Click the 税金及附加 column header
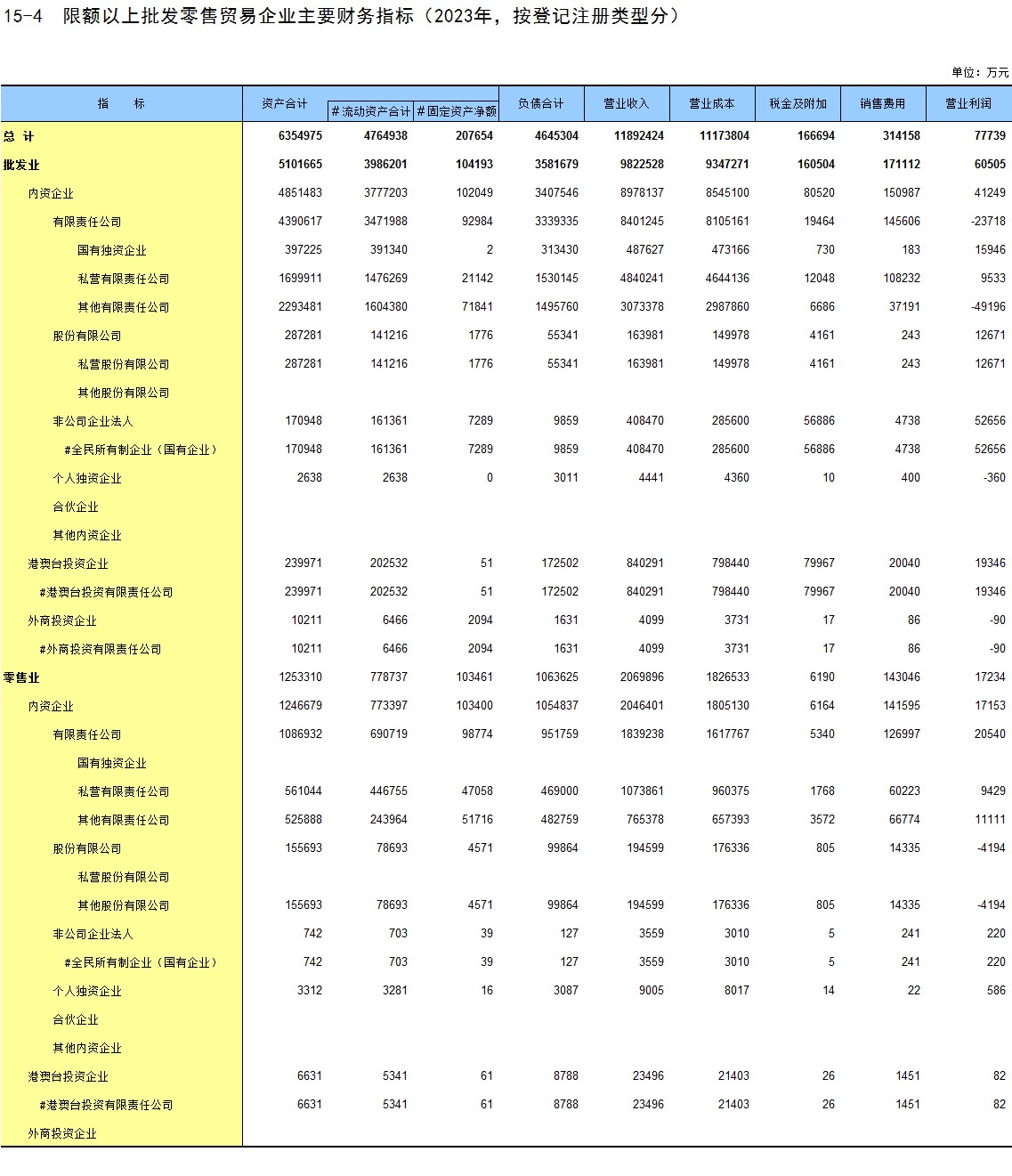 coord(797,103)
